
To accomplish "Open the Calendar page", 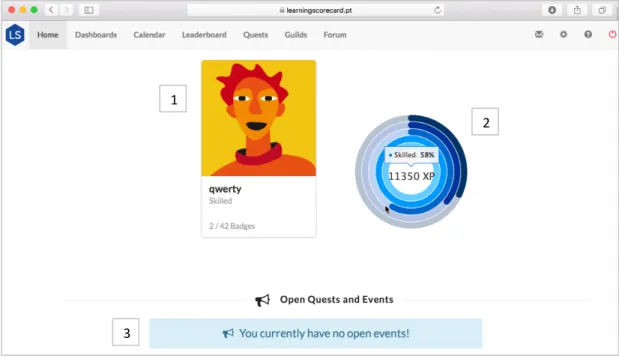I will point(149,35).
